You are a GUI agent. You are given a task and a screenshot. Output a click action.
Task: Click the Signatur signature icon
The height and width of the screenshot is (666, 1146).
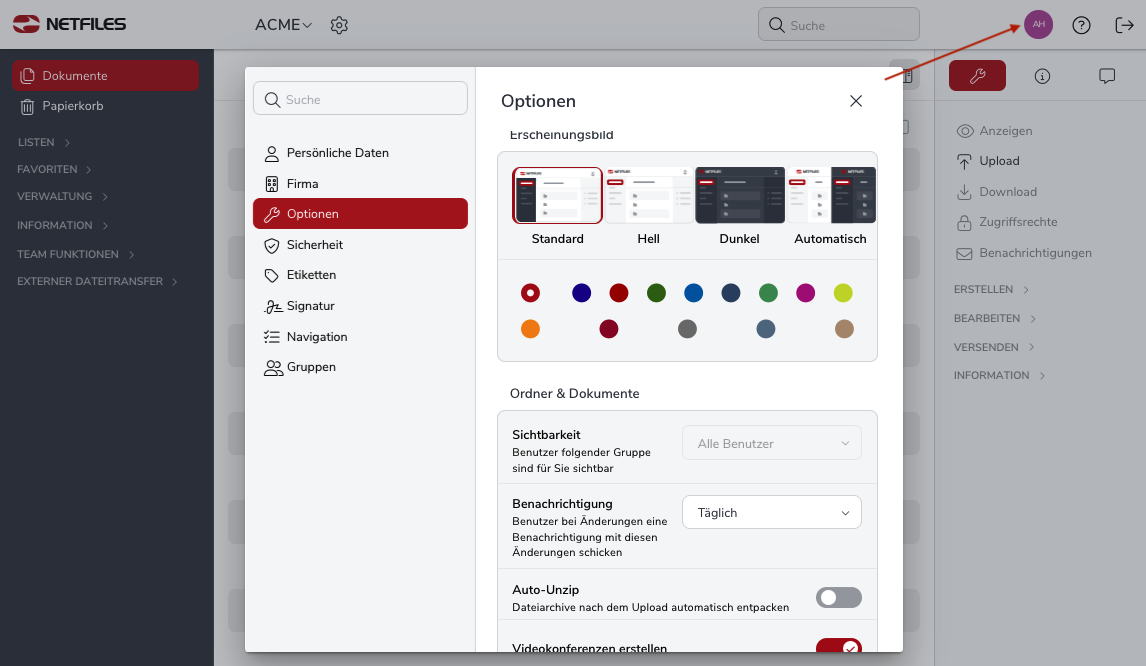pos(273,307)
